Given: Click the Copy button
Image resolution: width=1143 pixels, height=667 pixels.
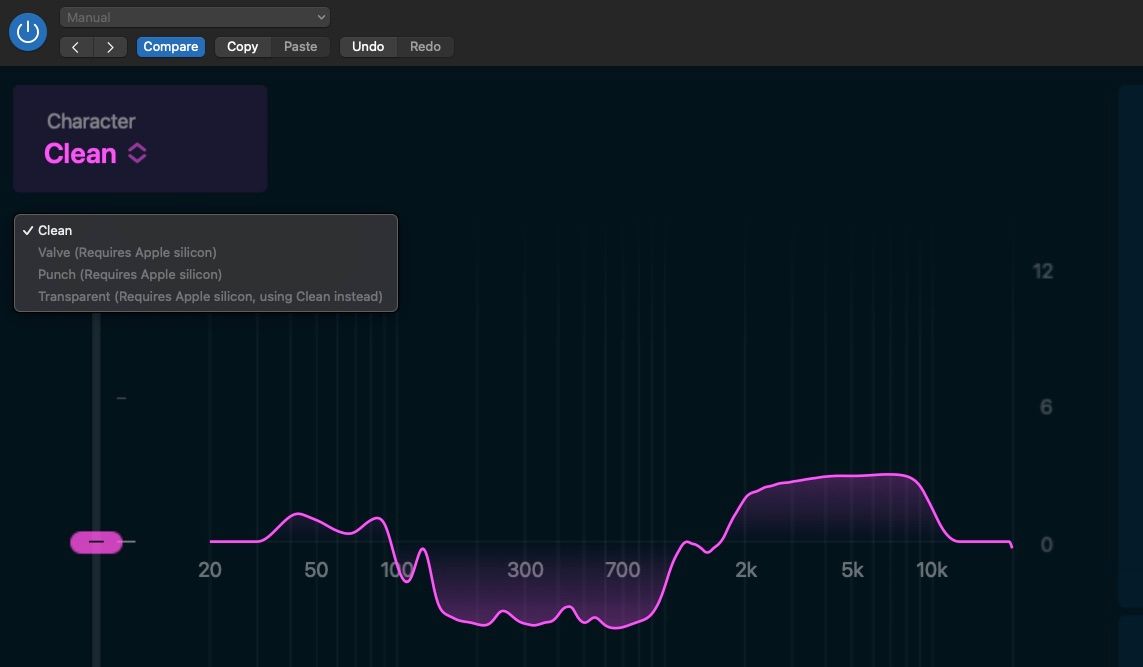Looking at the screenshot, I should coord(242,46).
